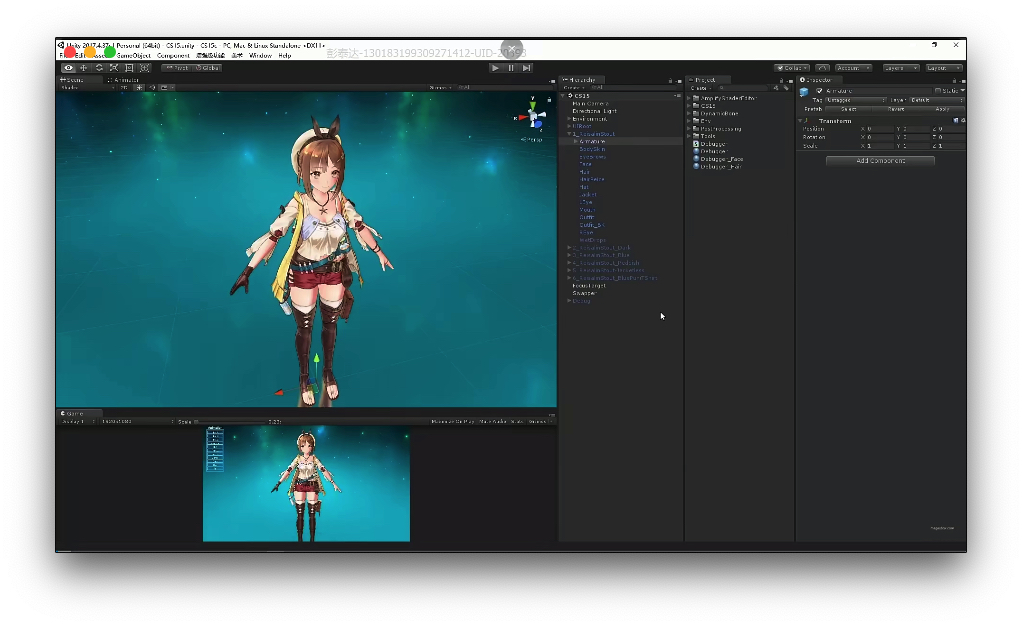This screenshot has height=626, width=1022.
Task: Click Project search by label icon
Action: 785,88
